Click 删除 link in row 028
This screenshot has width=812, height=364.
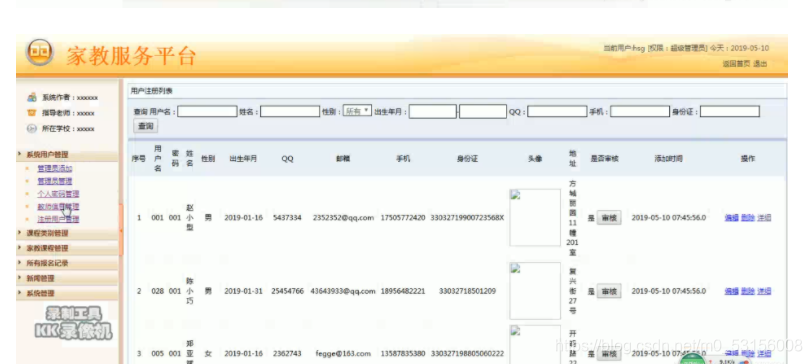click(747, 291)
